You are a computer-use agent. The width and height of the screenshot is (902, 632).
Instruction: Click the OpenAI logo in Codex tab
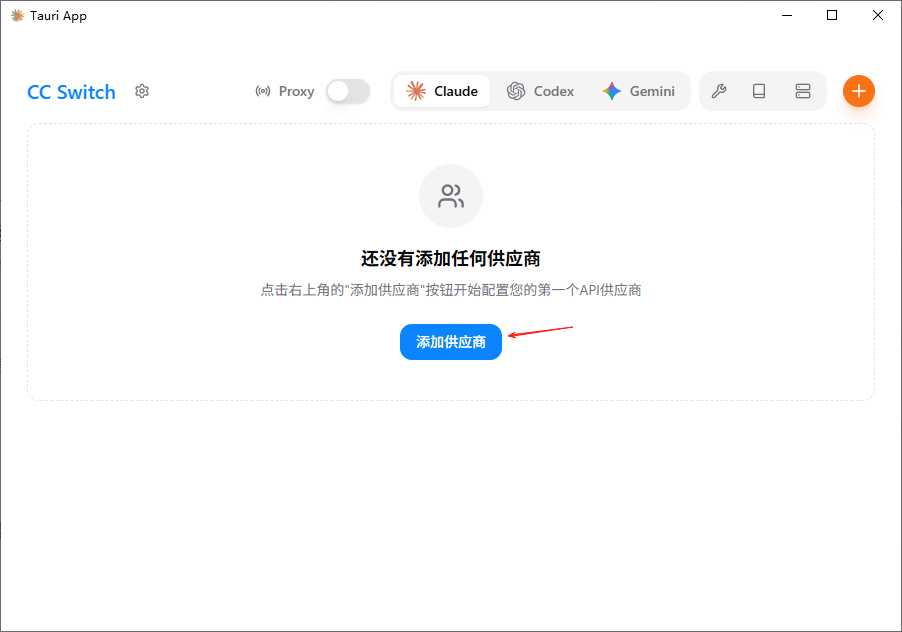click(x=516, y=91)
